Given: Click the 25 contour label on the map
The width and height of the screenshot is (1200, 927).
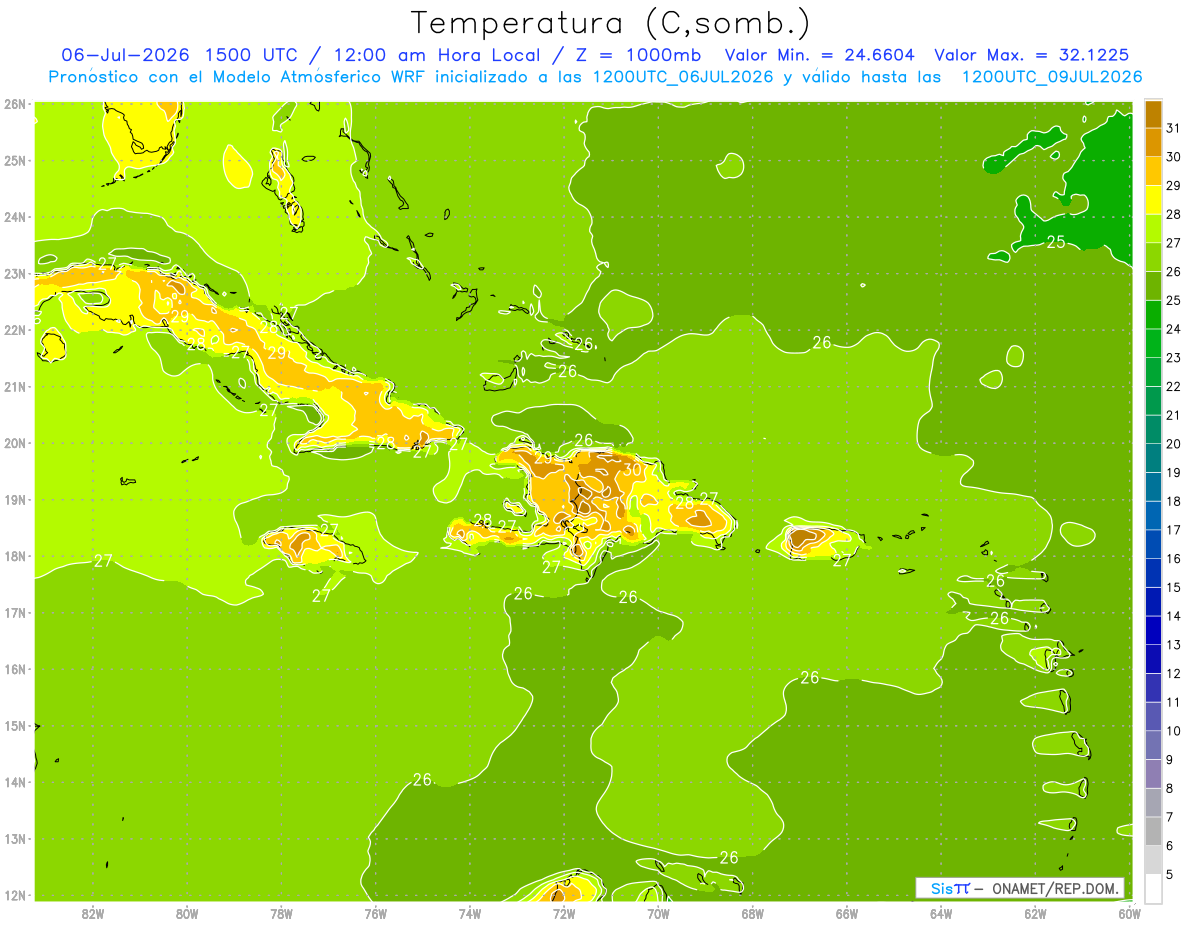Looking at the screenshot, I should point(1056,242).
